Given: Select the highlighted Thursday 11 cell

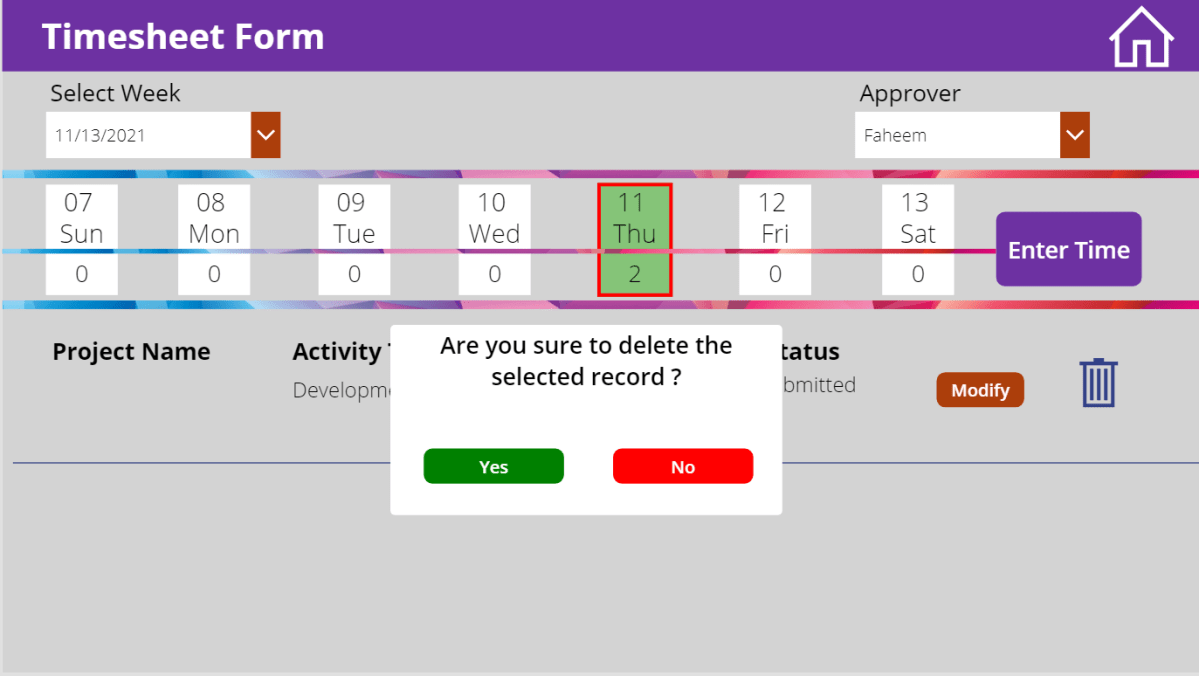Looking at the screenshot, I should tap(634, 218).
